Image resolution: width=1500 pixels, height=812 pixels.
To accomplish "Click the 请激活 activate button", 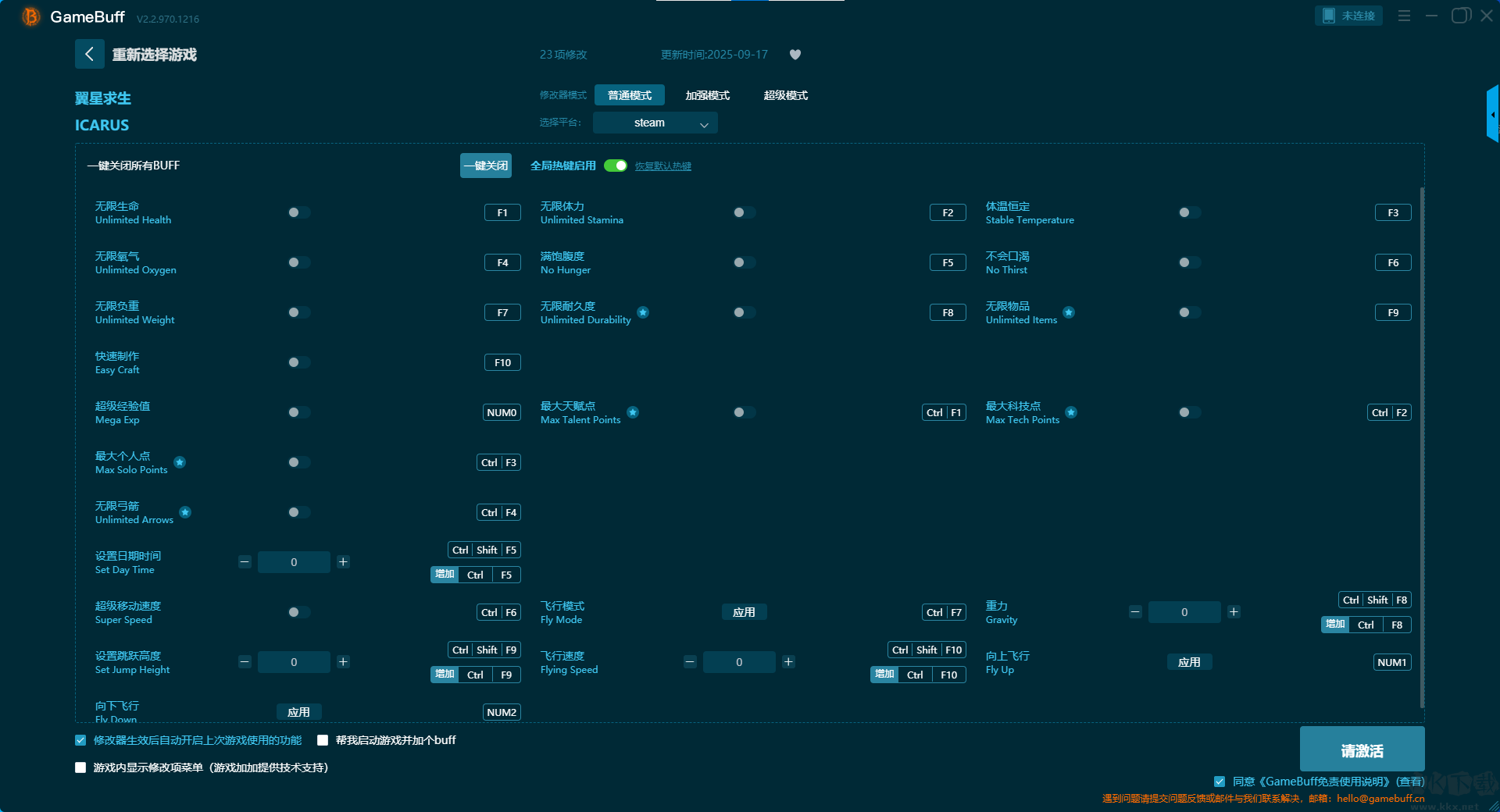I will point(1362,749).
